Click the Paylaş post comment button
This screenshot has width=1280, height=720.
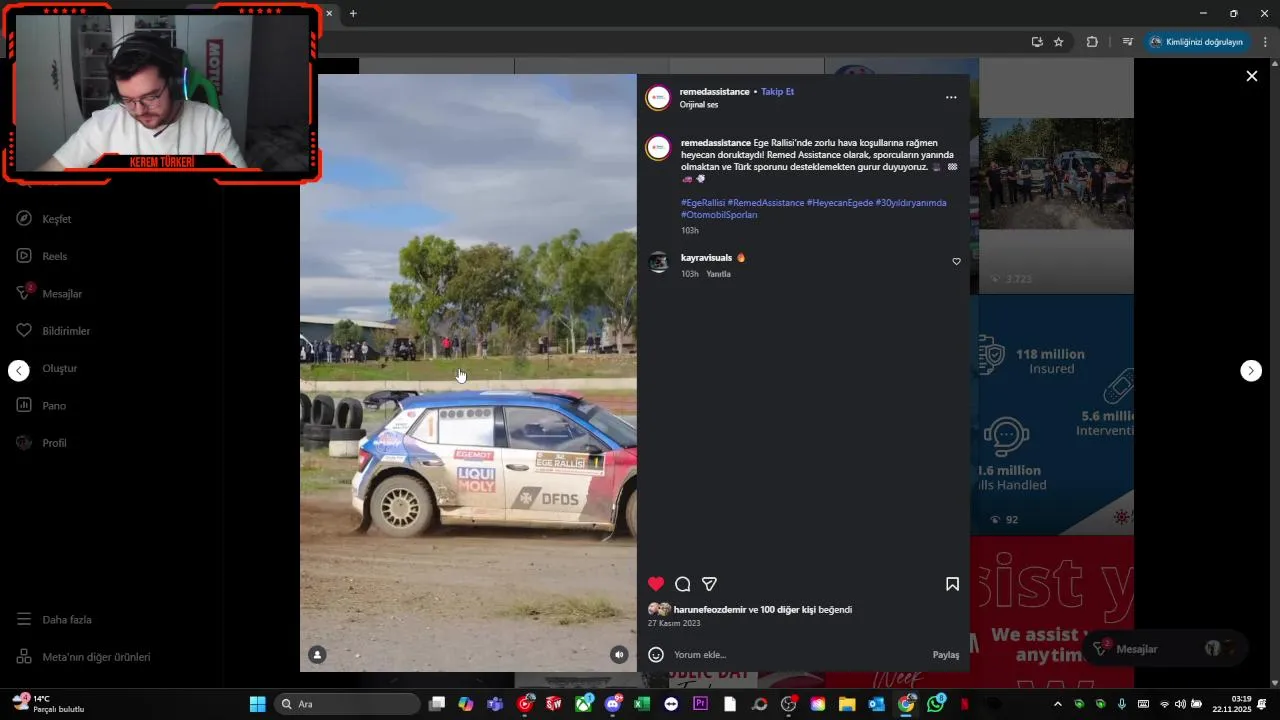click(946, 655)
